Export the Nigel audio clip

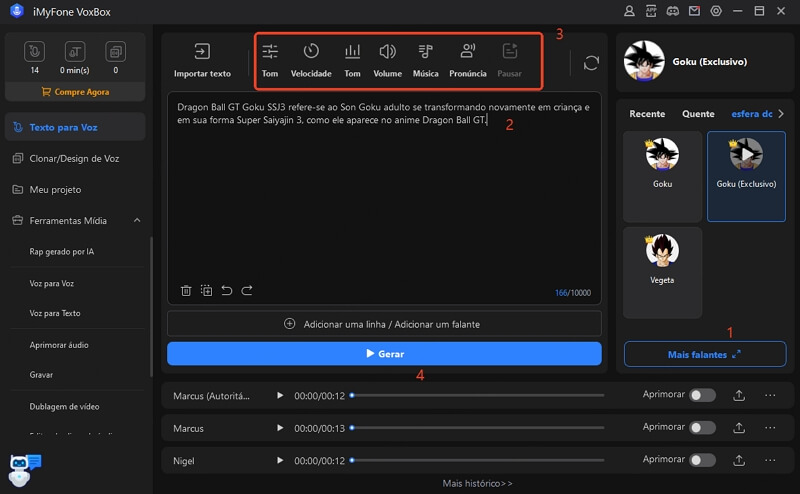point(739,461)
